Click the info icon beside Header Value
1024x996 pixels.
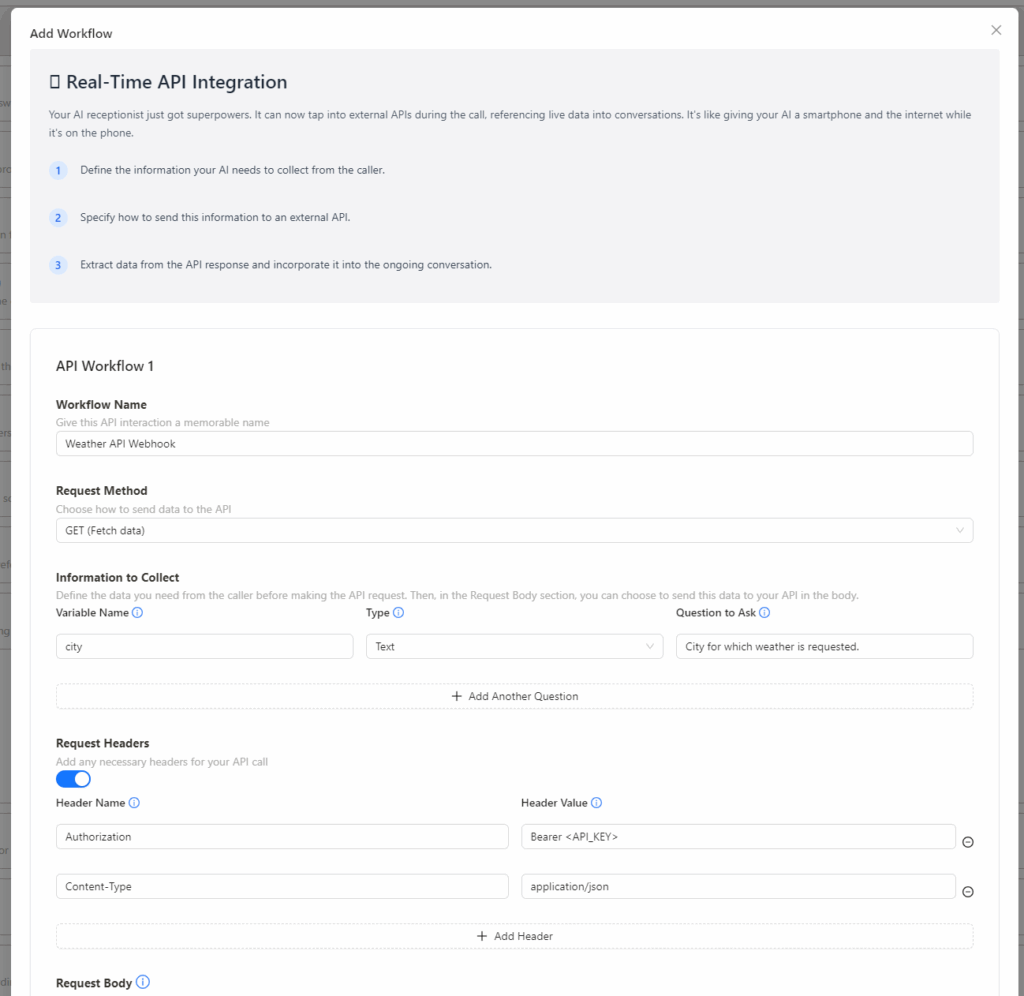pos(596,803)
